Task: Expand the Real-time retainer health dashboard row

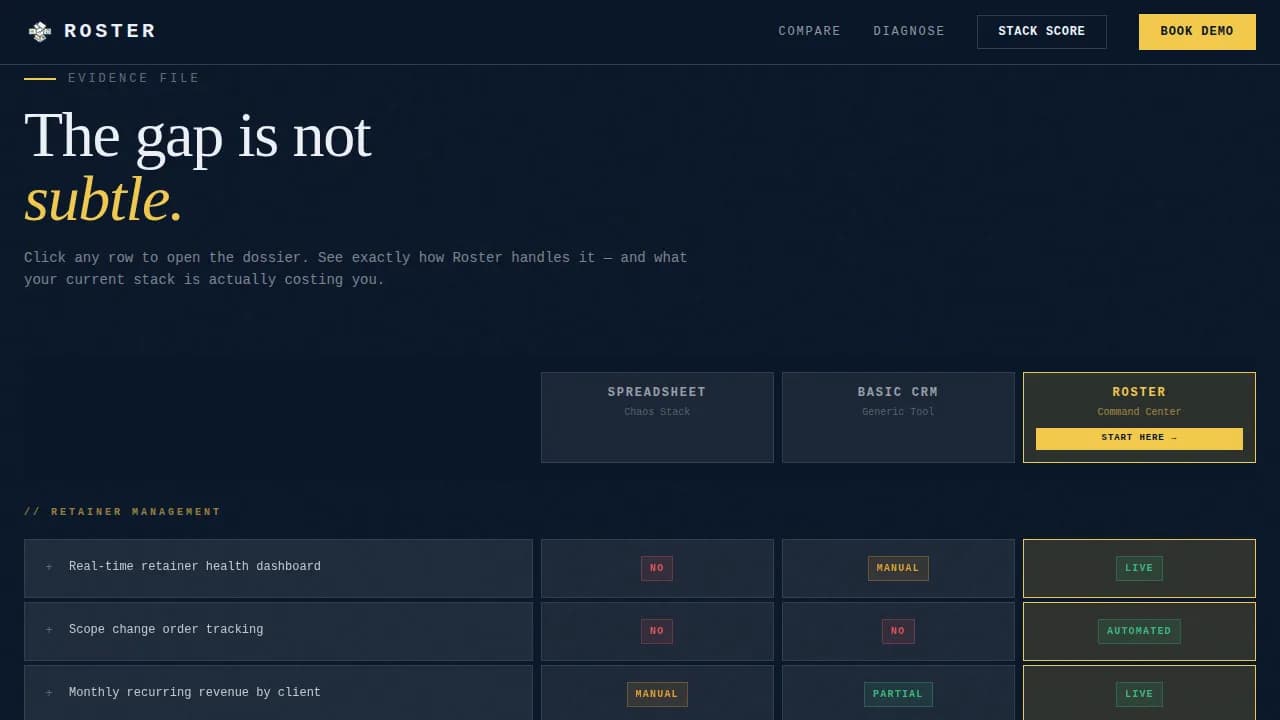Action: [x=278, y=568]
